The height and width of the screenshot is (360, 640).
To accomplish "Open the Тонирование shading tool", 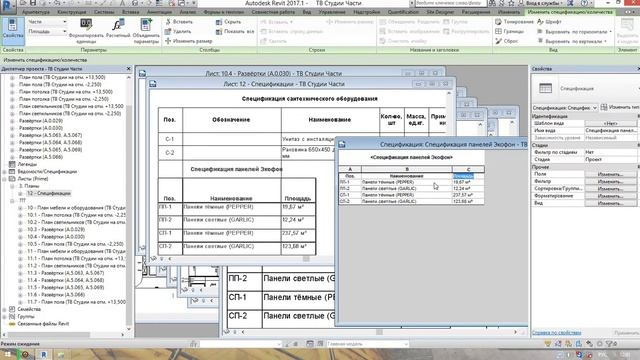I will point(514,22).
